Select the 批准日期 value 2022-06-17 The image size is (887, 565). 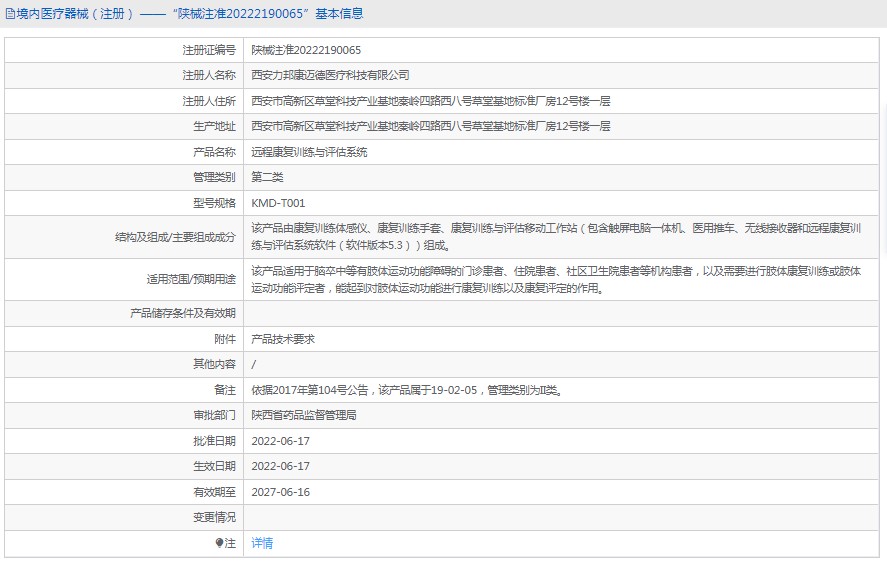click(x=281, y=441)
